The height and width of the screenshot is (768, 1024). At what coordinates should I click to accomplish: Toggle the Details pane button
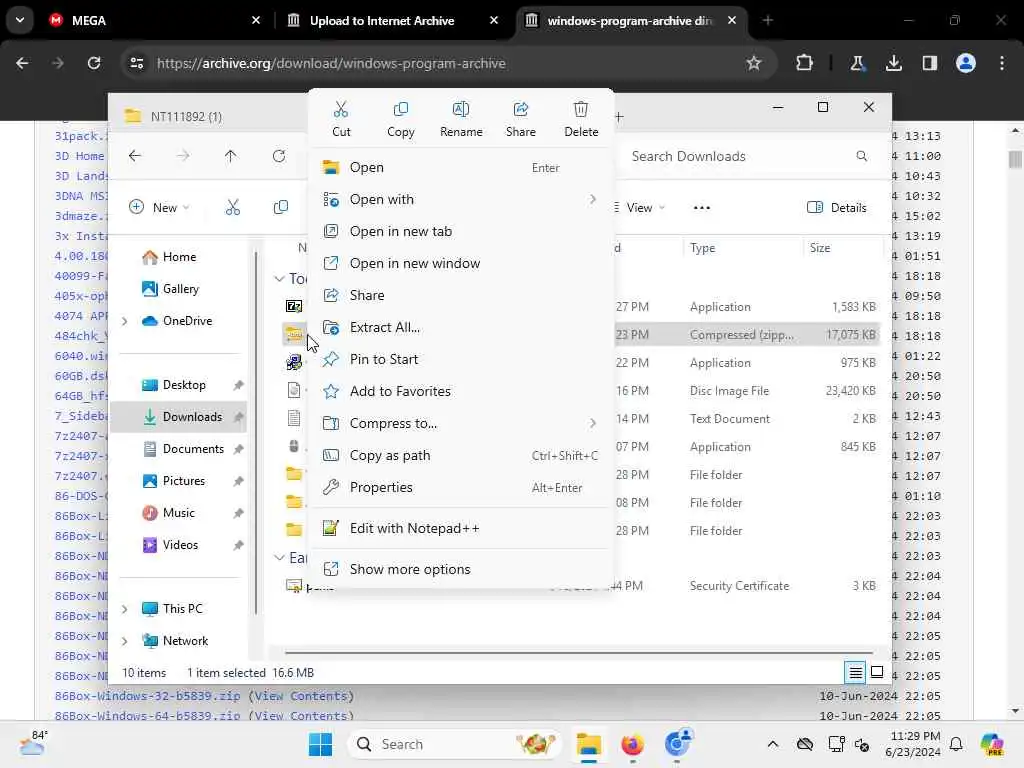(x=837, y=208)
